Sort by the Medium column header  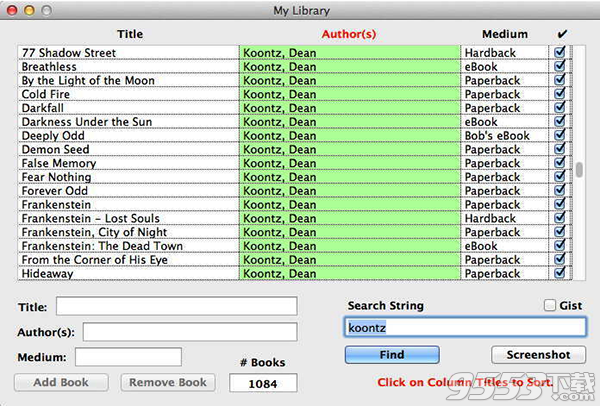(505, 34)
